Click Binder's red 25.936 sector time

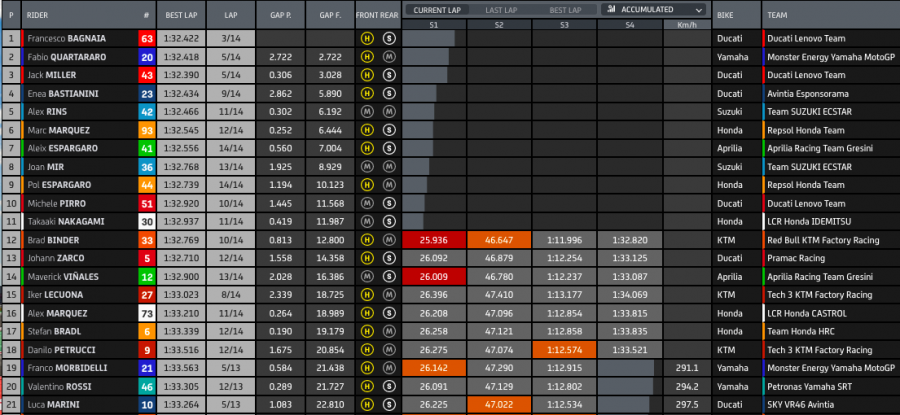point(435,240)
